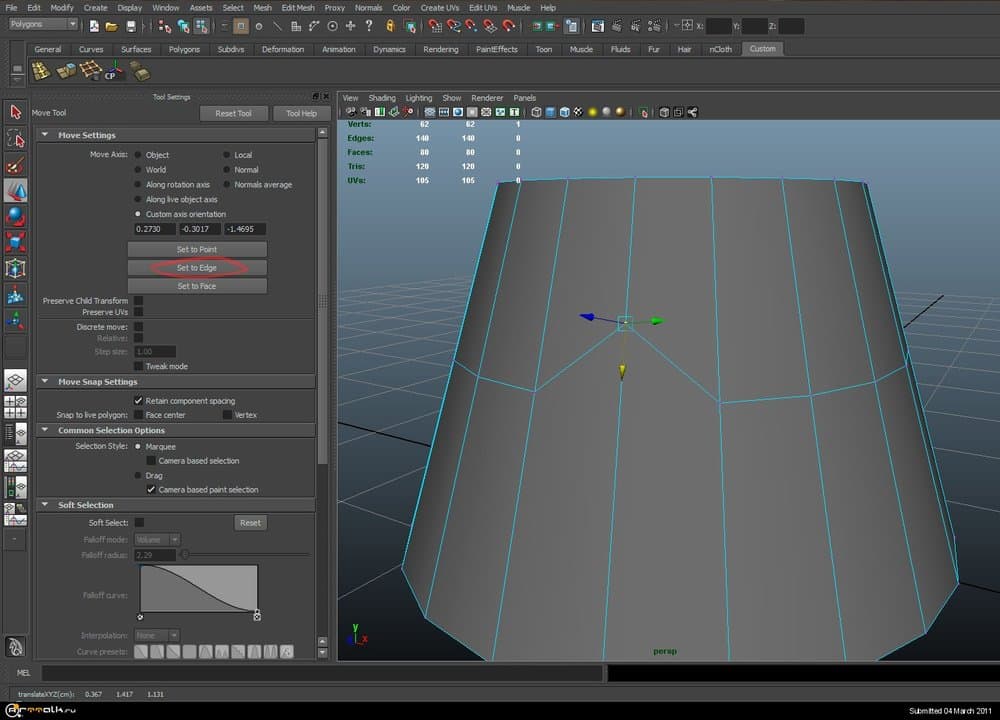Select the first curve preset swatch
This screenshot has width=1000, height=720.
click(x=141, y=651)
